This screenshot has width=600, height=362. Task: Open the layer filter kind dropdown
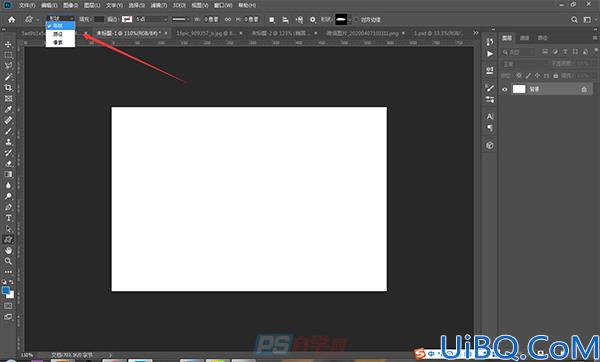[x=520, y=52]
